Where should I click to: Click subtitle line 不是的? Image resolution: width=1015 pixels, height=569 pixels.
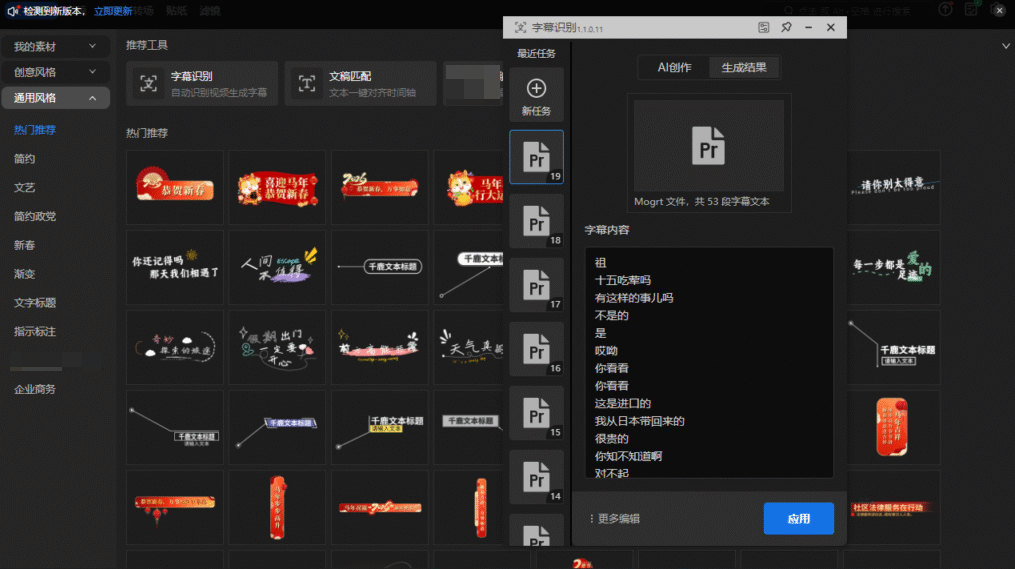(x=612, y=315)
